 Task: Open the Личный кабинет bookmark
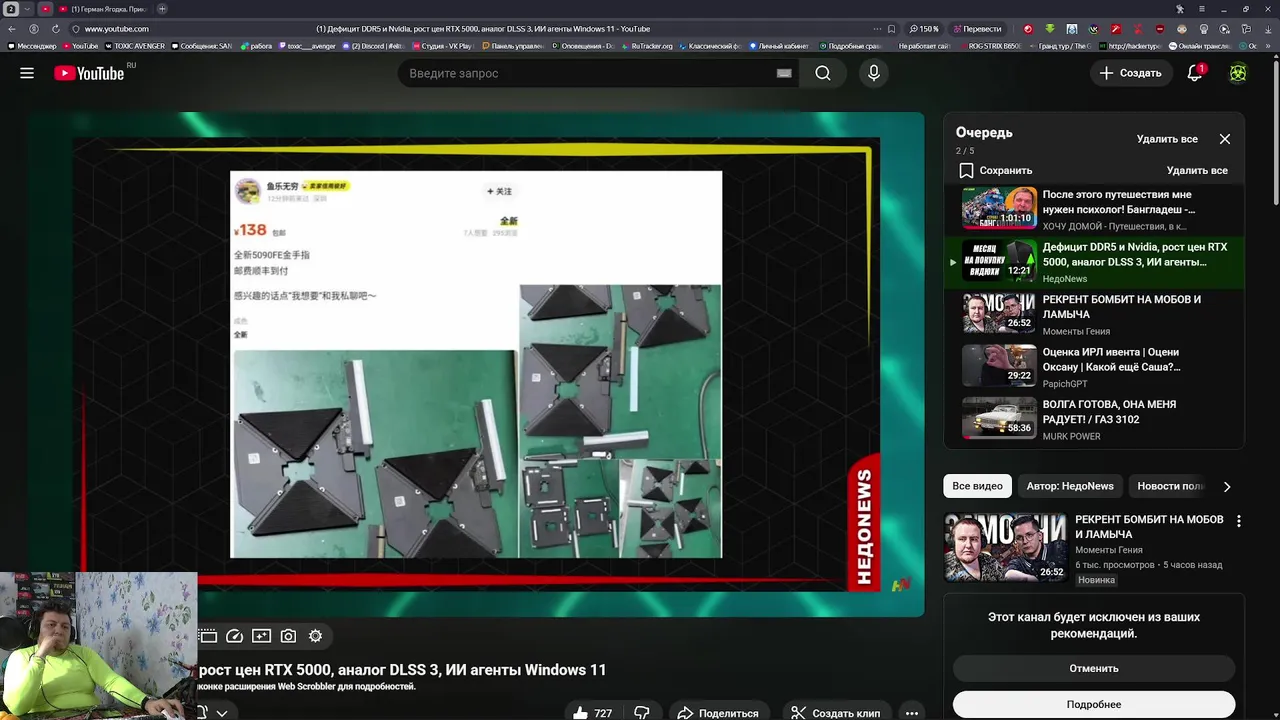point(778,46)
